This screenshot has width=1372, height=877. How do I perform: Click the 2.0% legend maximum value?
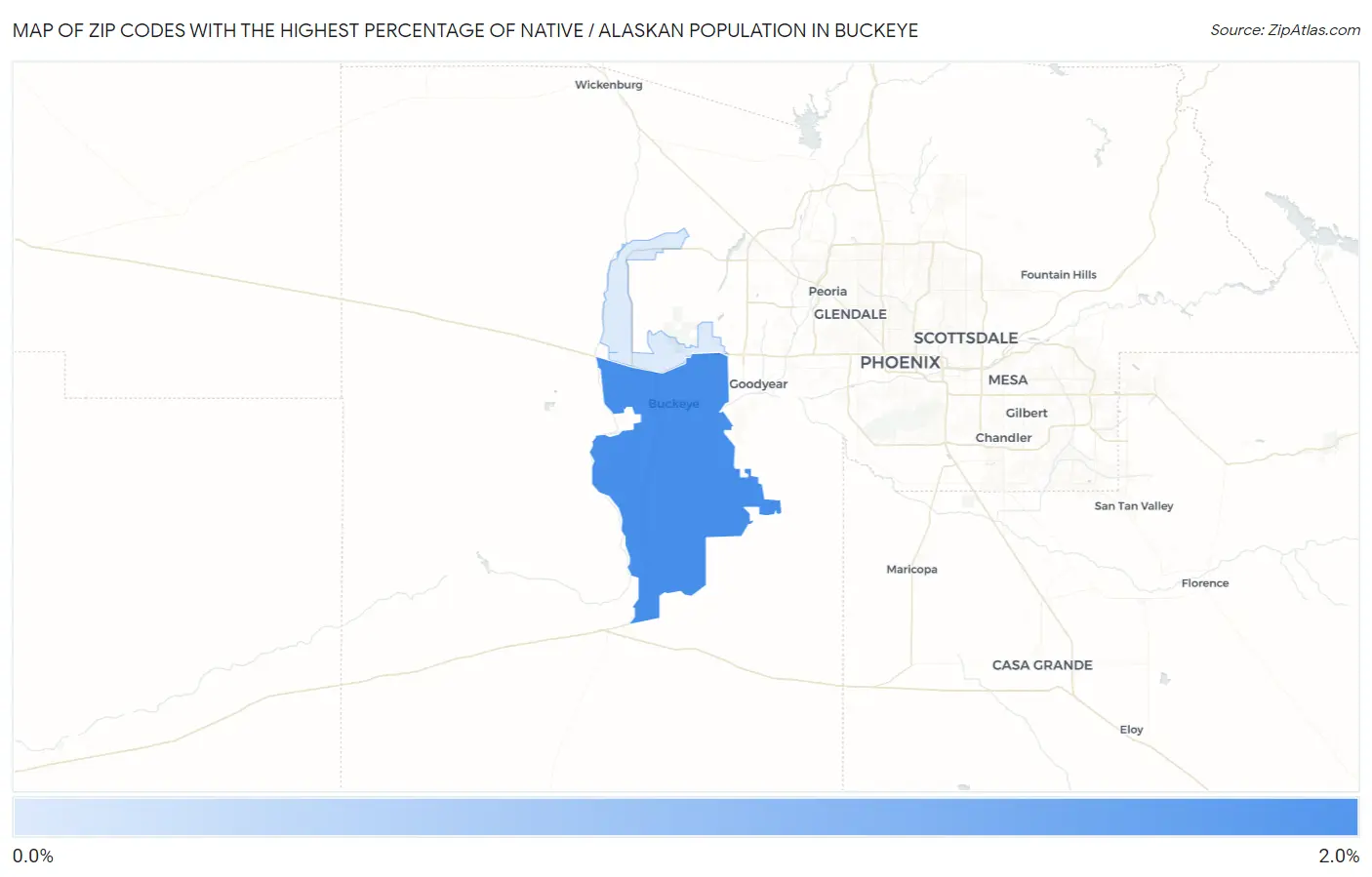1339,856
